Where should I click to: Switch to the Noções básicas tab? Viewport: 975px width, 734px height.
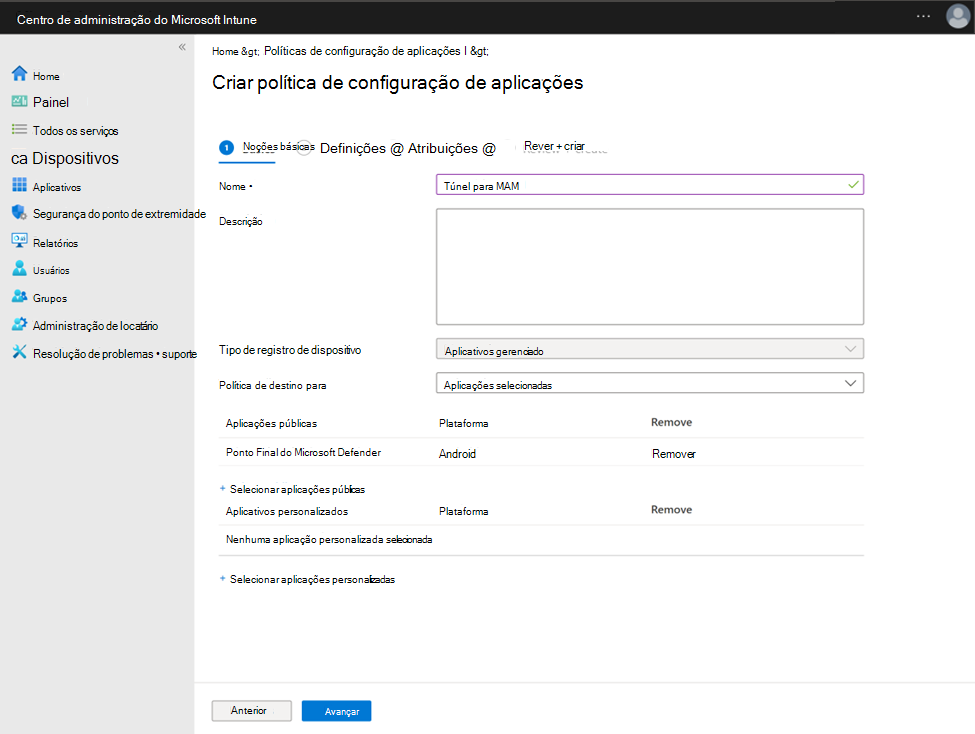click(x=279, y=147)
